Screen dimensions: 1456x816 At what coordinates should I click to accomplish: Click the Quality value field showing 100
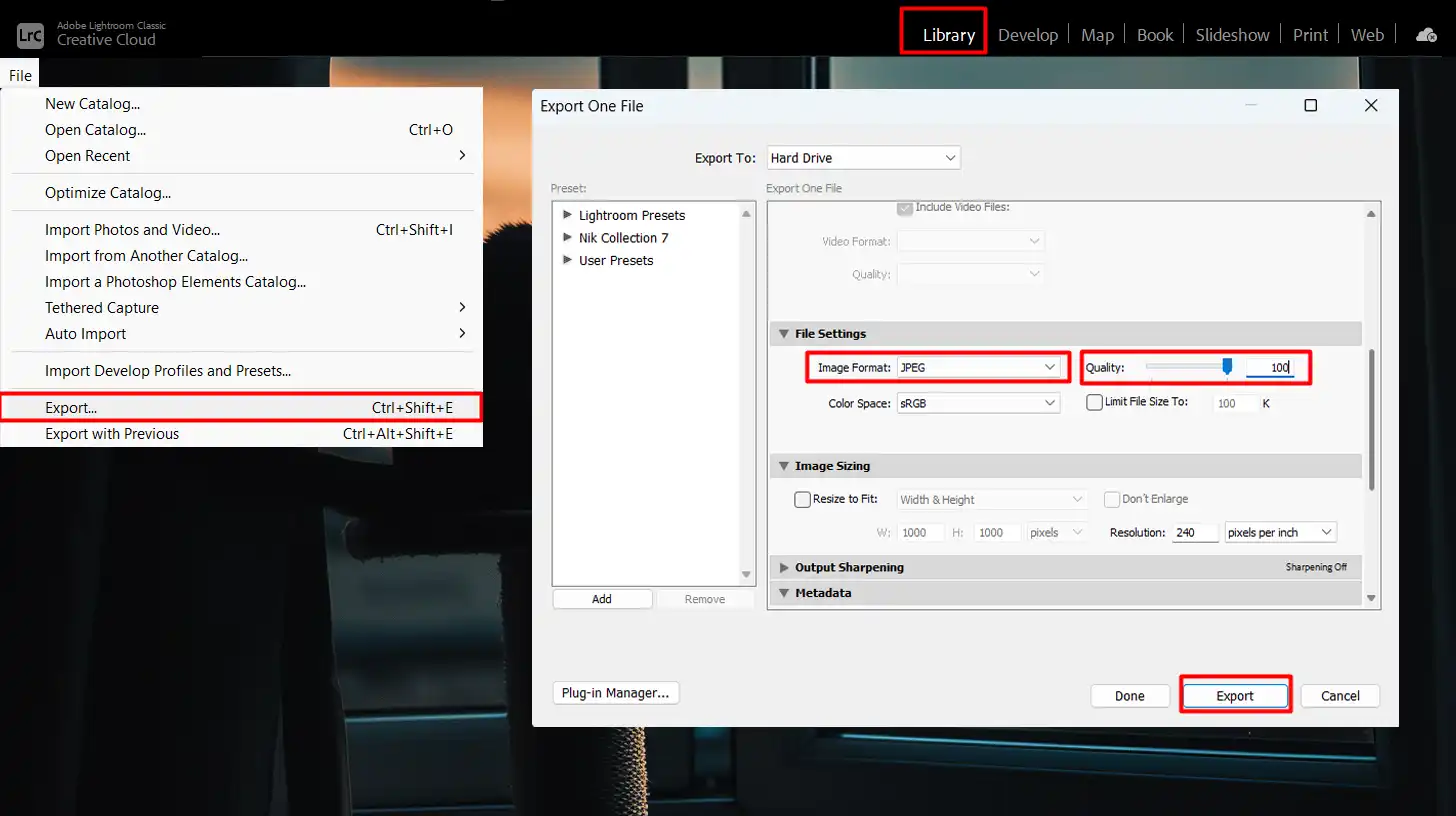coord(1270,368)
